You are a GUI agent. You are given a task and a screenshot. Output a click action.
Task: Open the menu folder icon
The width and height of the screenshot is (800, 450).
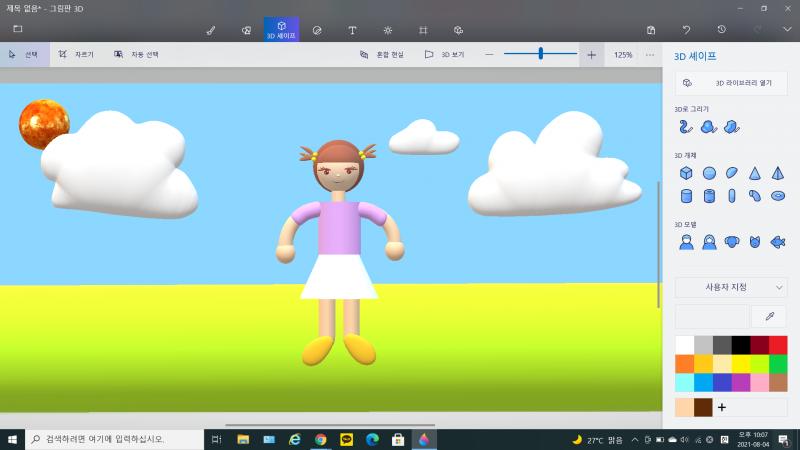(18, 29)
